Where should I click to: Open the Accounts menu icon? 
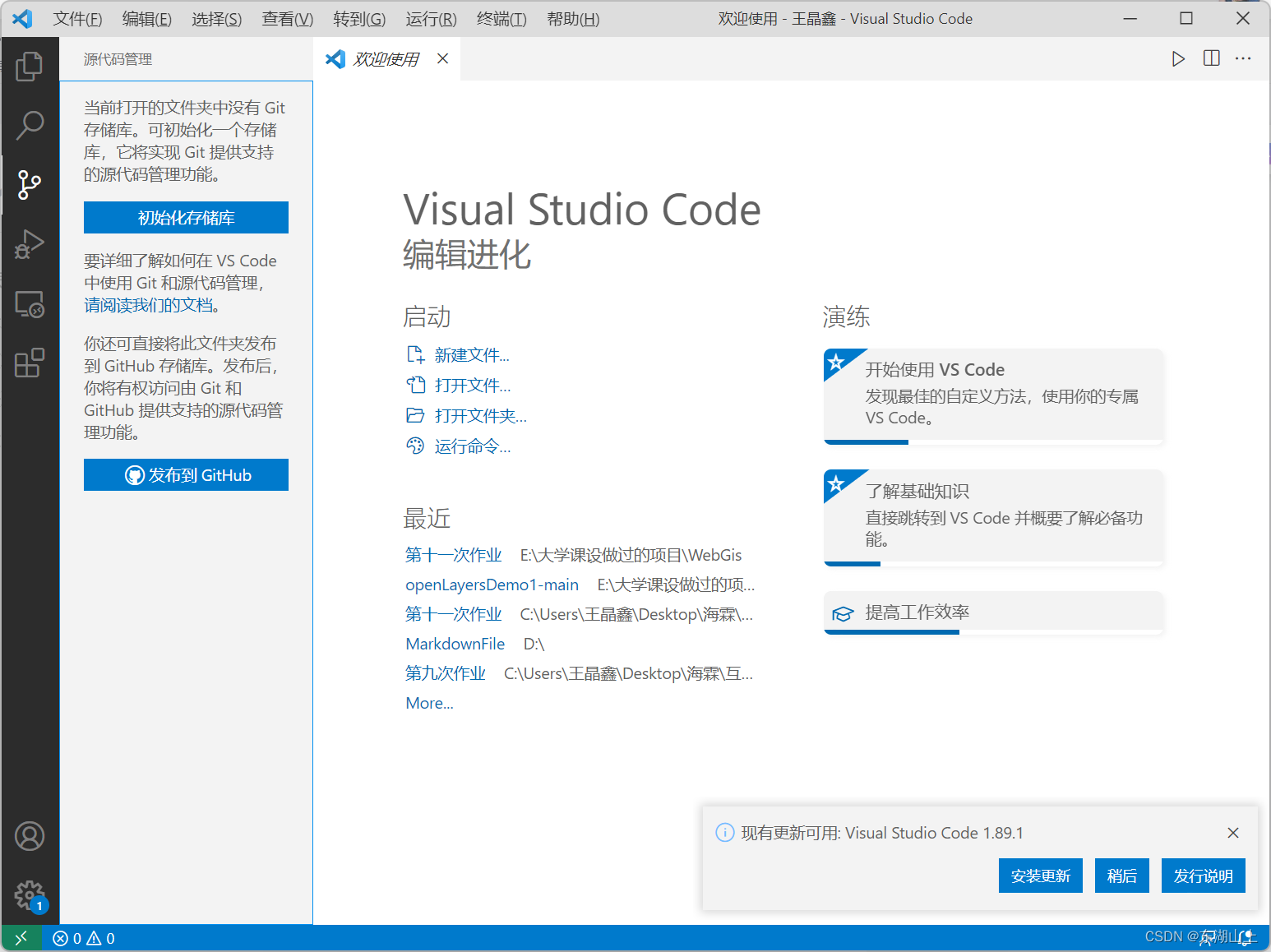point(30,836)
